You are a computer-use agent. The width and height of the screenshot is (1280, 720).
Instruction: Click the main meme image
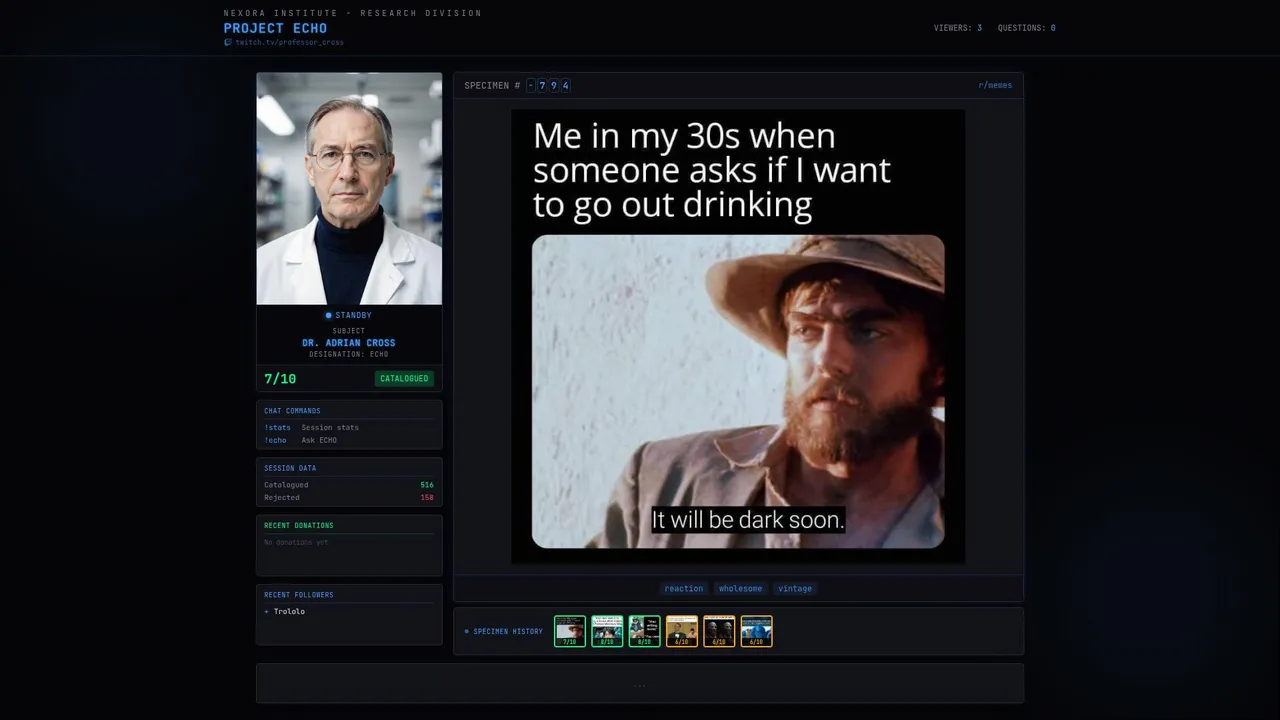pos(738,336)
